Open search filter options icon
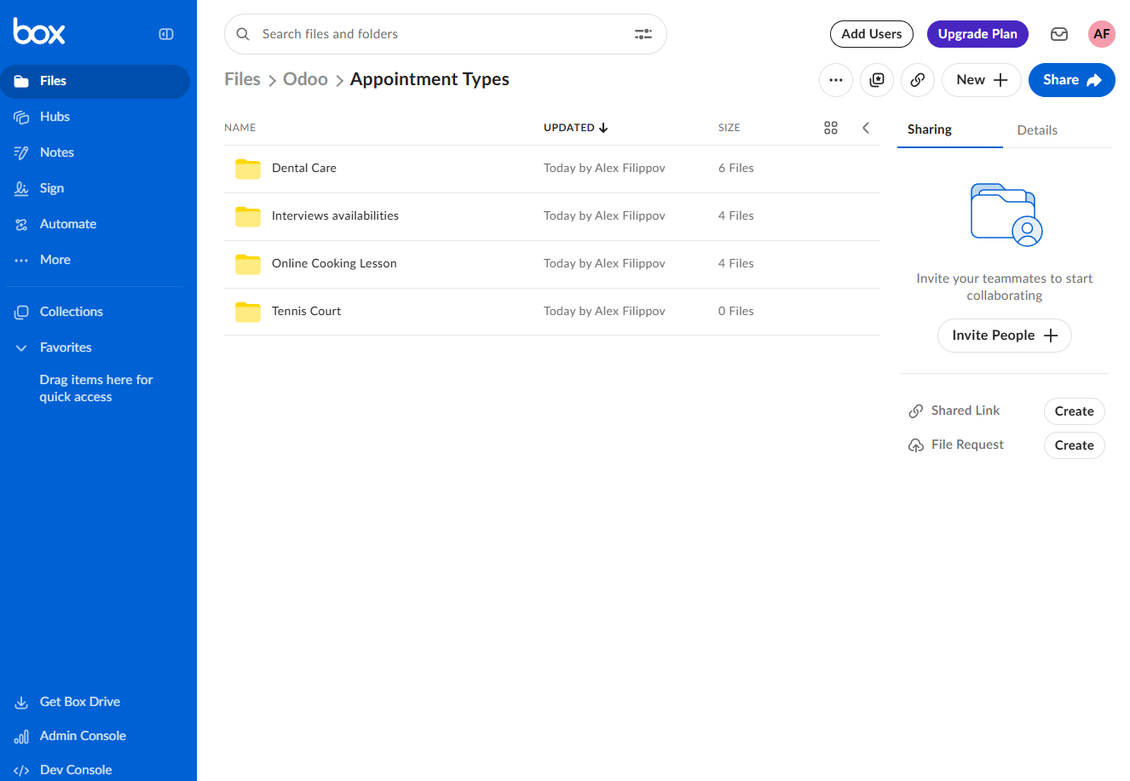Image resolution: width=1130 pixels, height=781 pixels. pyautogui.click(x=643, y=34)
